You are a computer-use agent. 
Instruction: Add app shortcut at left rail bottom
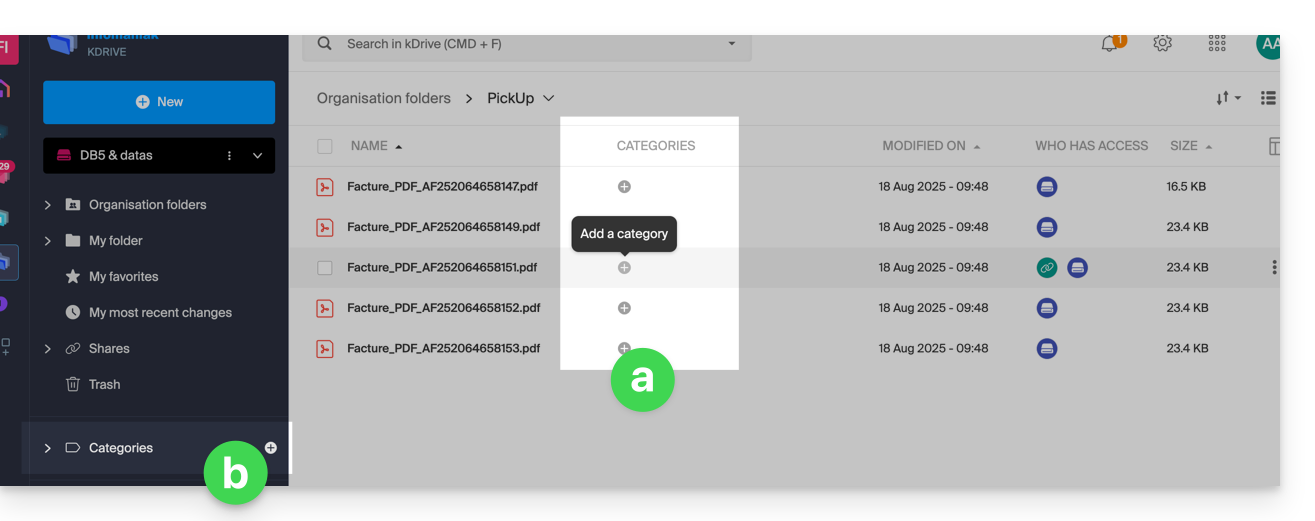pyautogui.click(x=6, y=347)
